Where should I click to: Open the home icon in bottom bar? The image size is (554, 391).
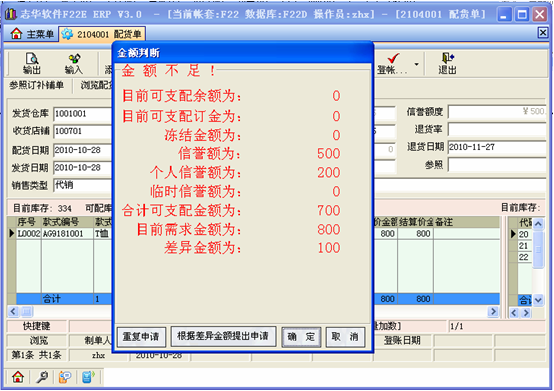coord(18,377)
